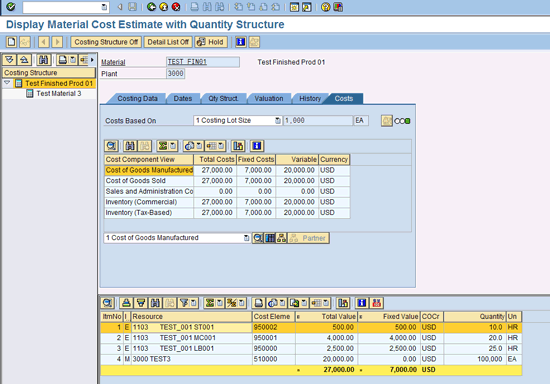Click the red cancel icon in top toolbar

coord(176,7)
